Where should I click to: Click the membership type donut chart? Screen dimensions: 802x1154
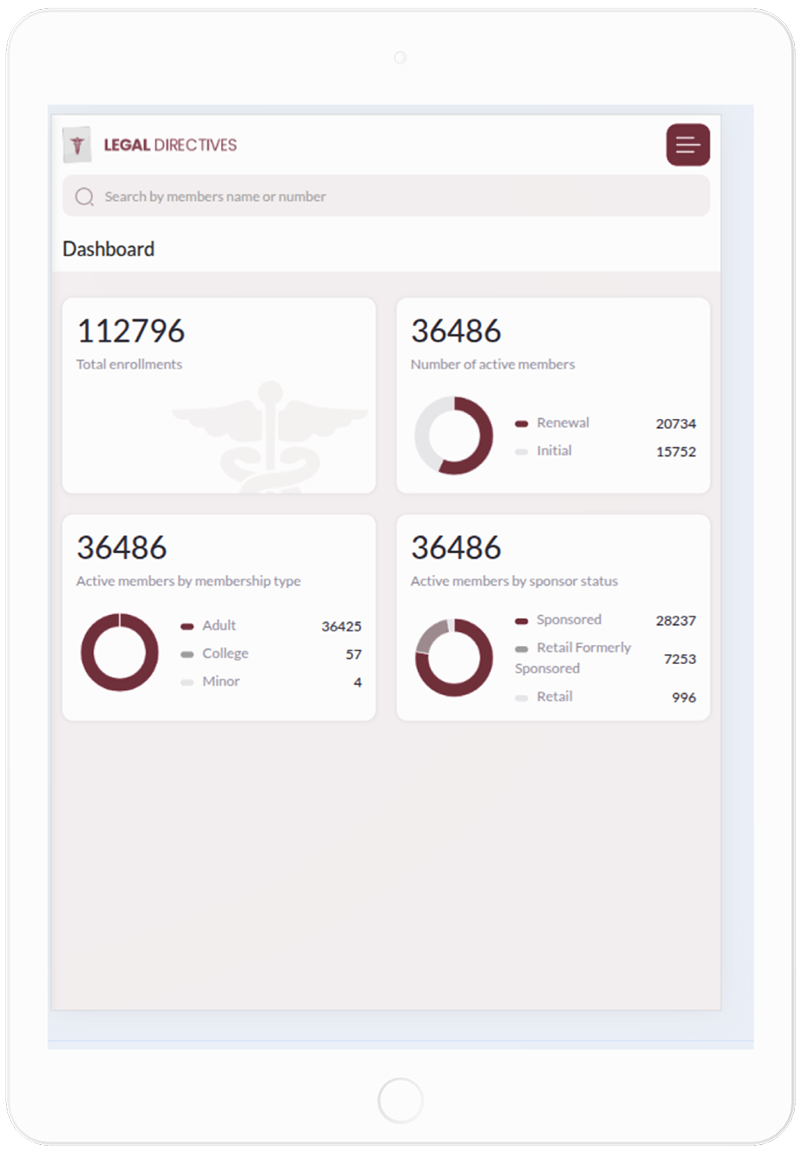pyautogui.click(x=120, y=652)
